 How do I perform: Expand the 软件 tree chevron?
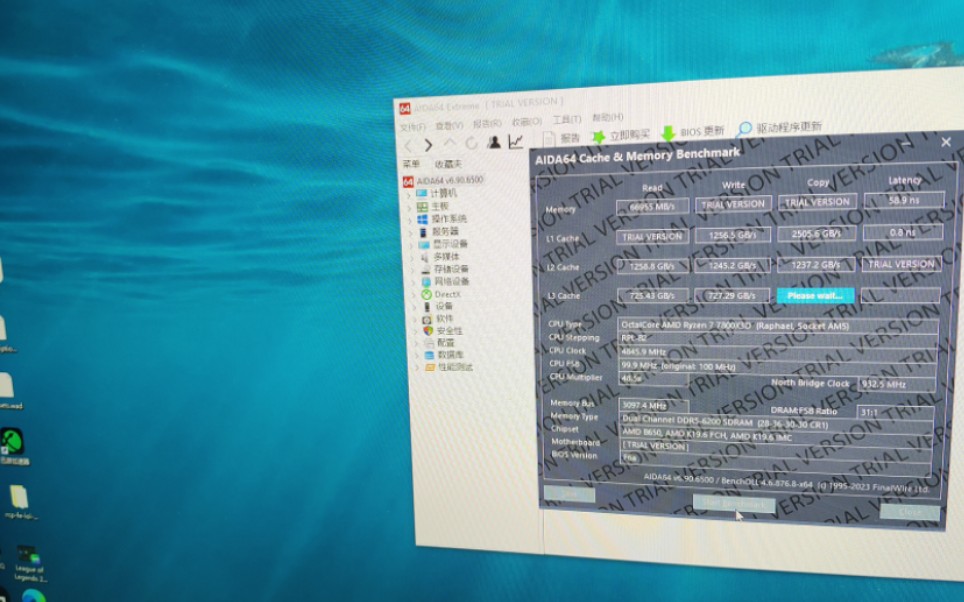(415, 319)
